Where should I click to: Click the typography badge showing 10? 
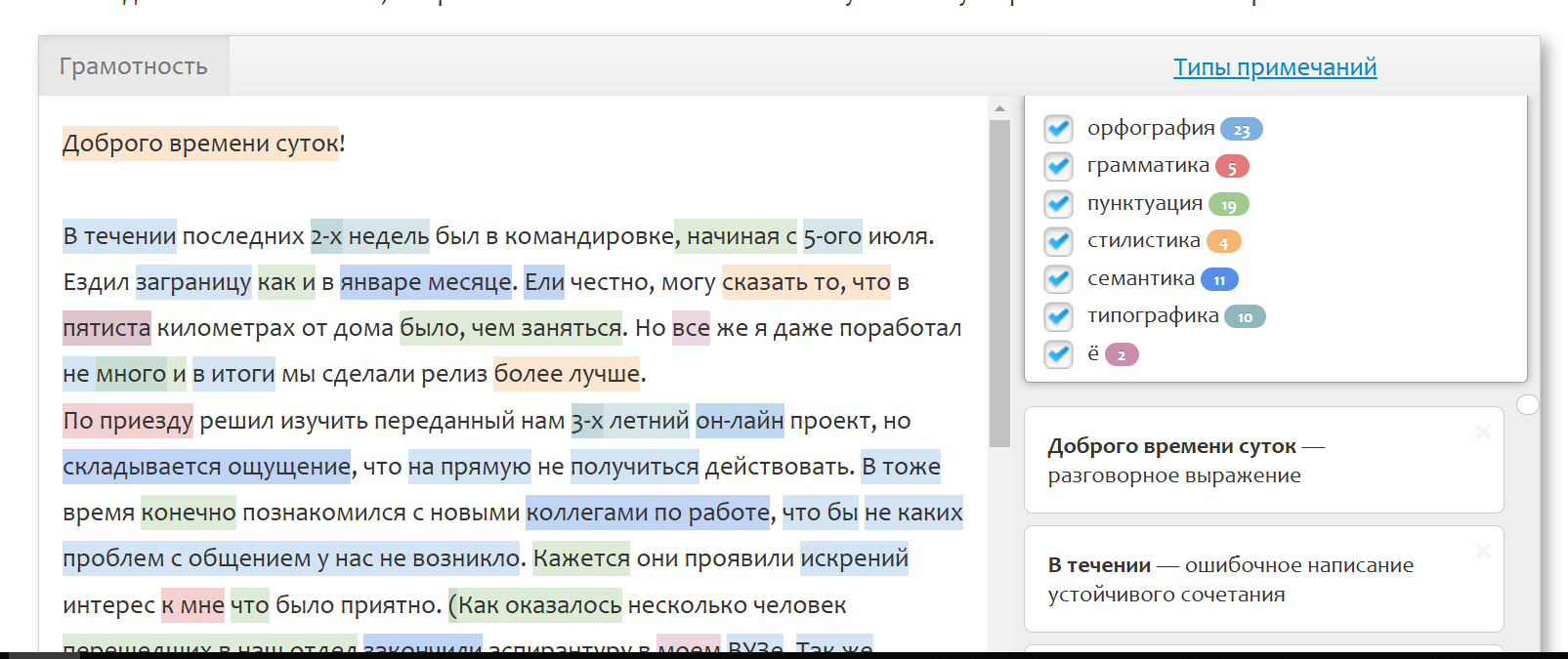pyautogui.click(x=1245, y=317)
